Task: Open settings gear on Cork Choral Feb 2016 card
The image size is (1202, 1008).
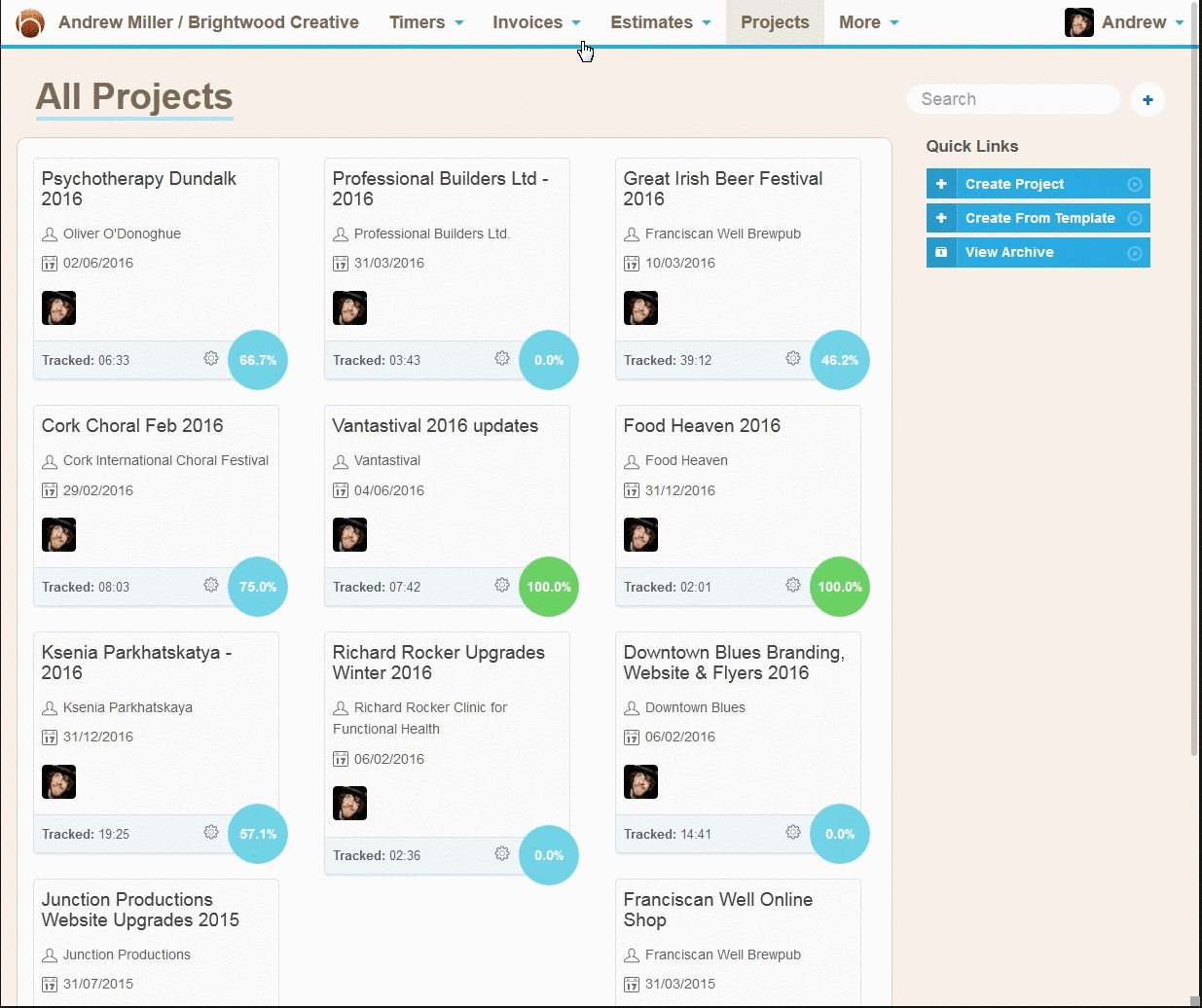Action: [x=211, y=585]
